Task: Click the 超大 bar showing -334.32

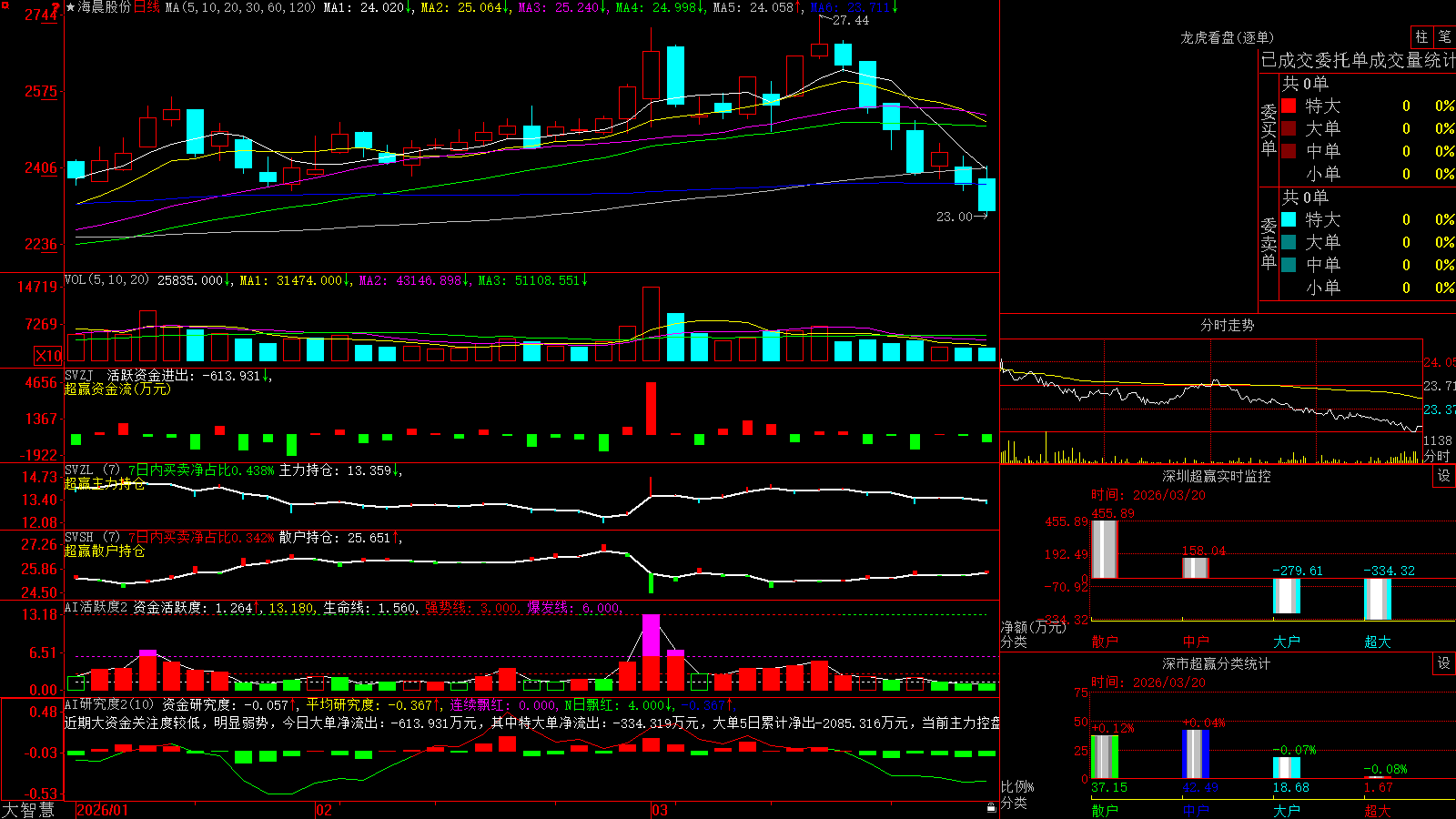Action: click(x=1378, y=600)
